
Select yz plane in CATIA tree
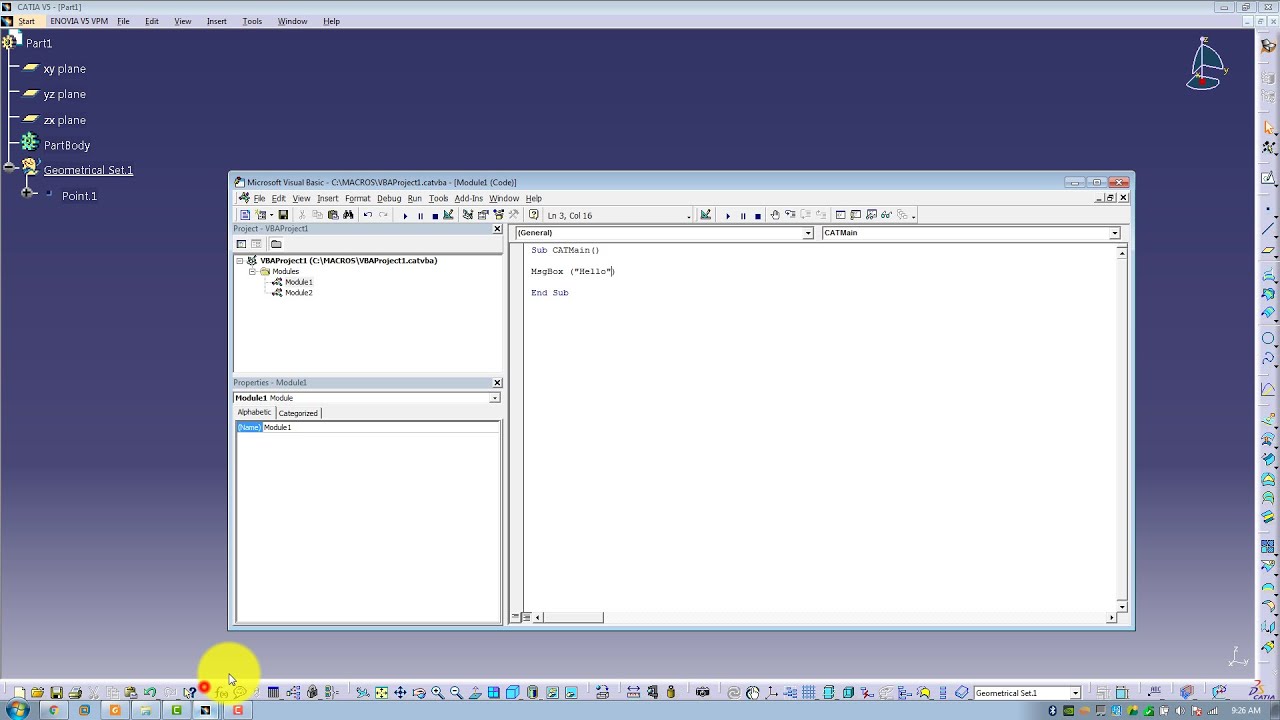point(64,94)
